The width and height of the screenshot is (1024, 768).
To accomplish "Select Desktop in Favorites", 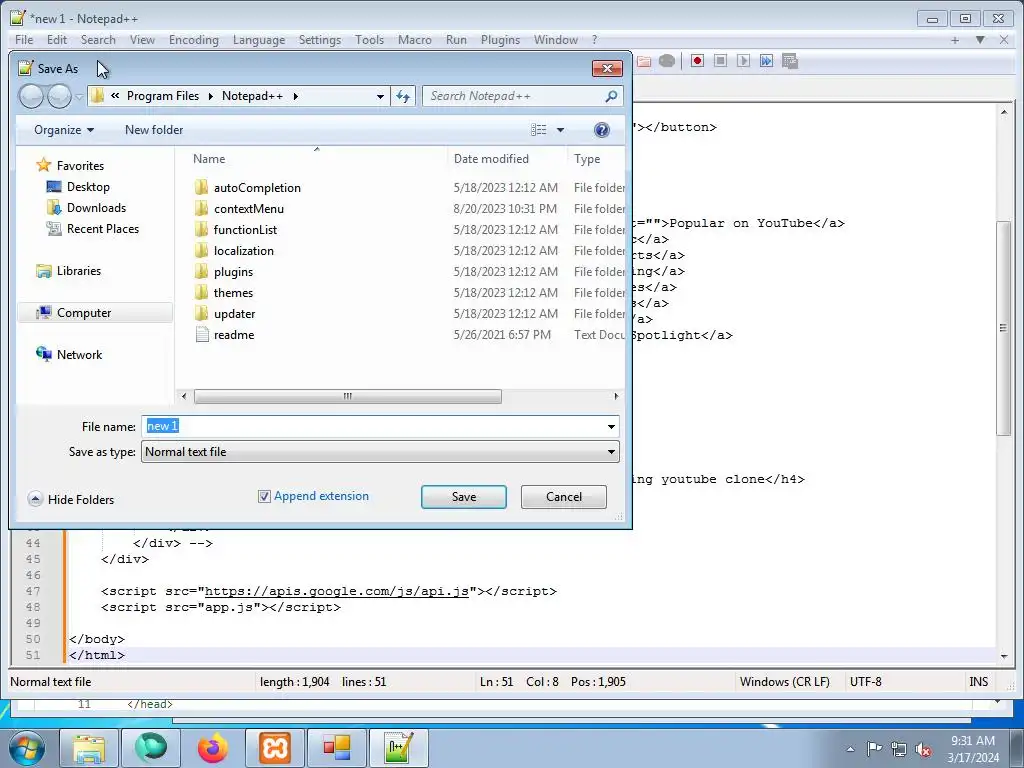I will tap(88, 187).
